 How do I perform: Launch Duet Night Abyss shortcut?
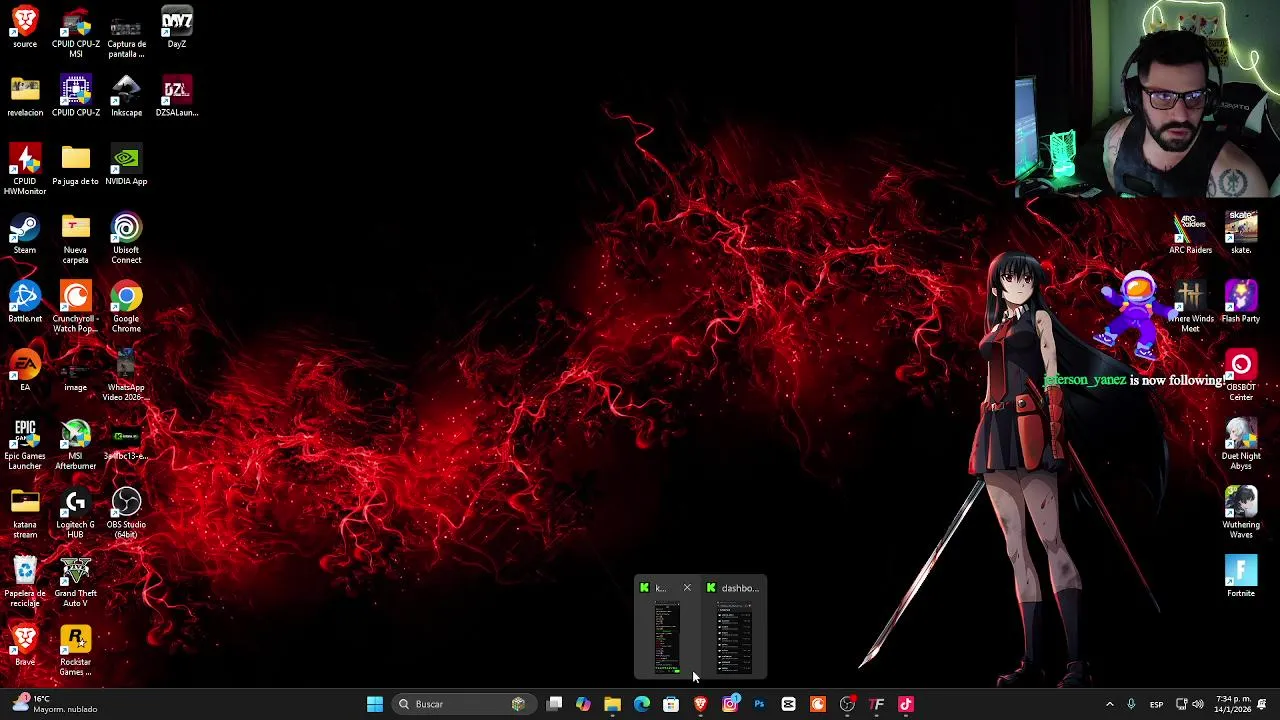point(1241,444)
